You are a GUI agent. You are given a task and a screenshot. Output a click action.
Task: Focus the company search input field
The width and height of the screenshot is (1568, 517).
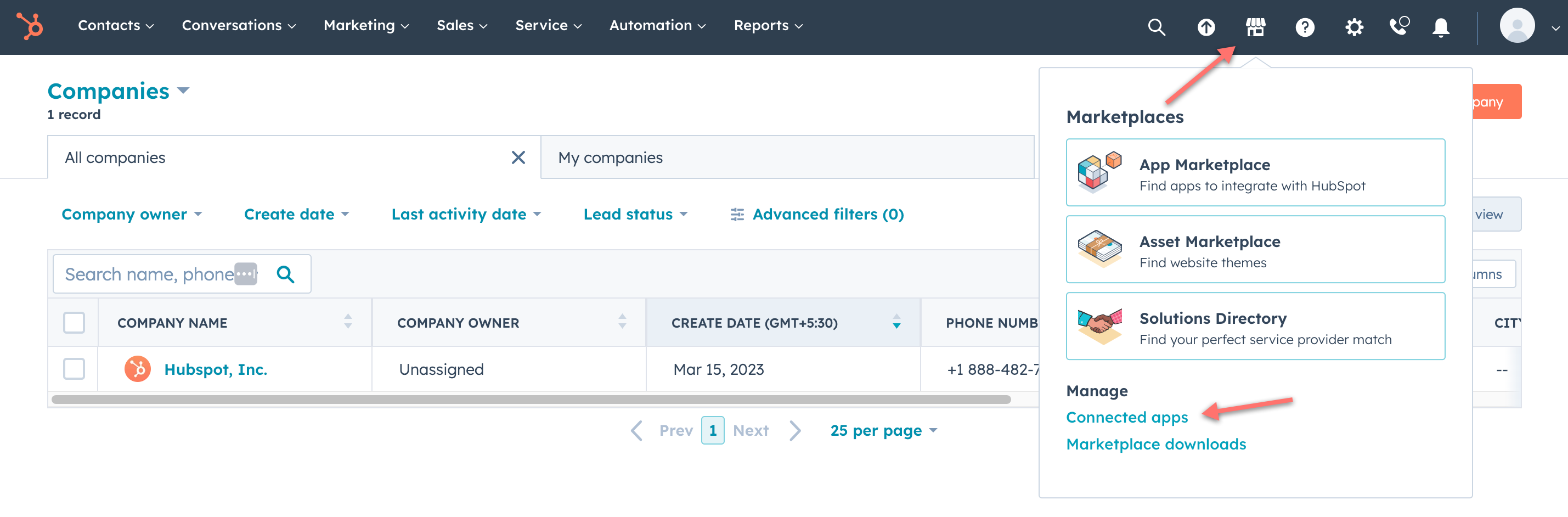tap(149, 274)
